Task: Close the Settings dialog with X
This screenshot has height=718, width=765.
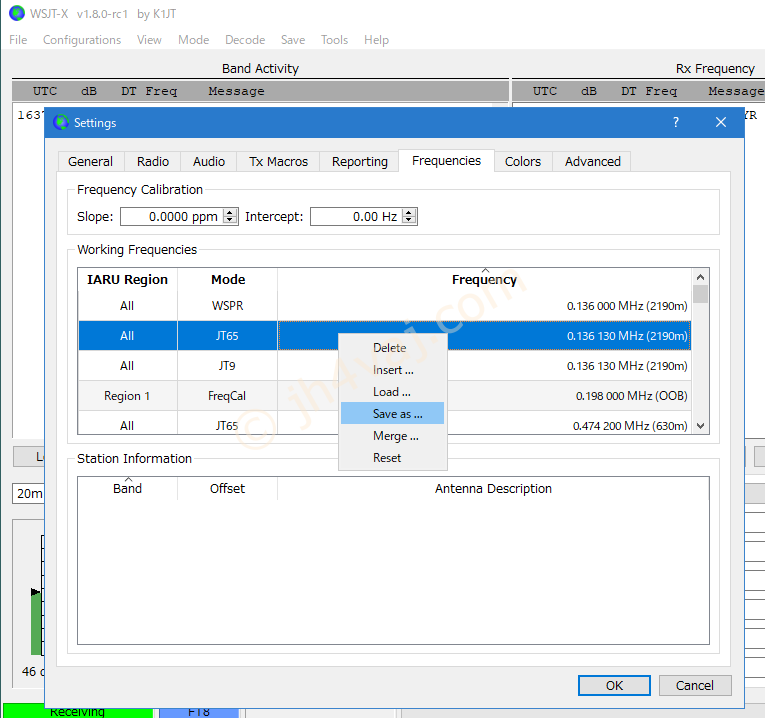Action: tap(721, 122)
